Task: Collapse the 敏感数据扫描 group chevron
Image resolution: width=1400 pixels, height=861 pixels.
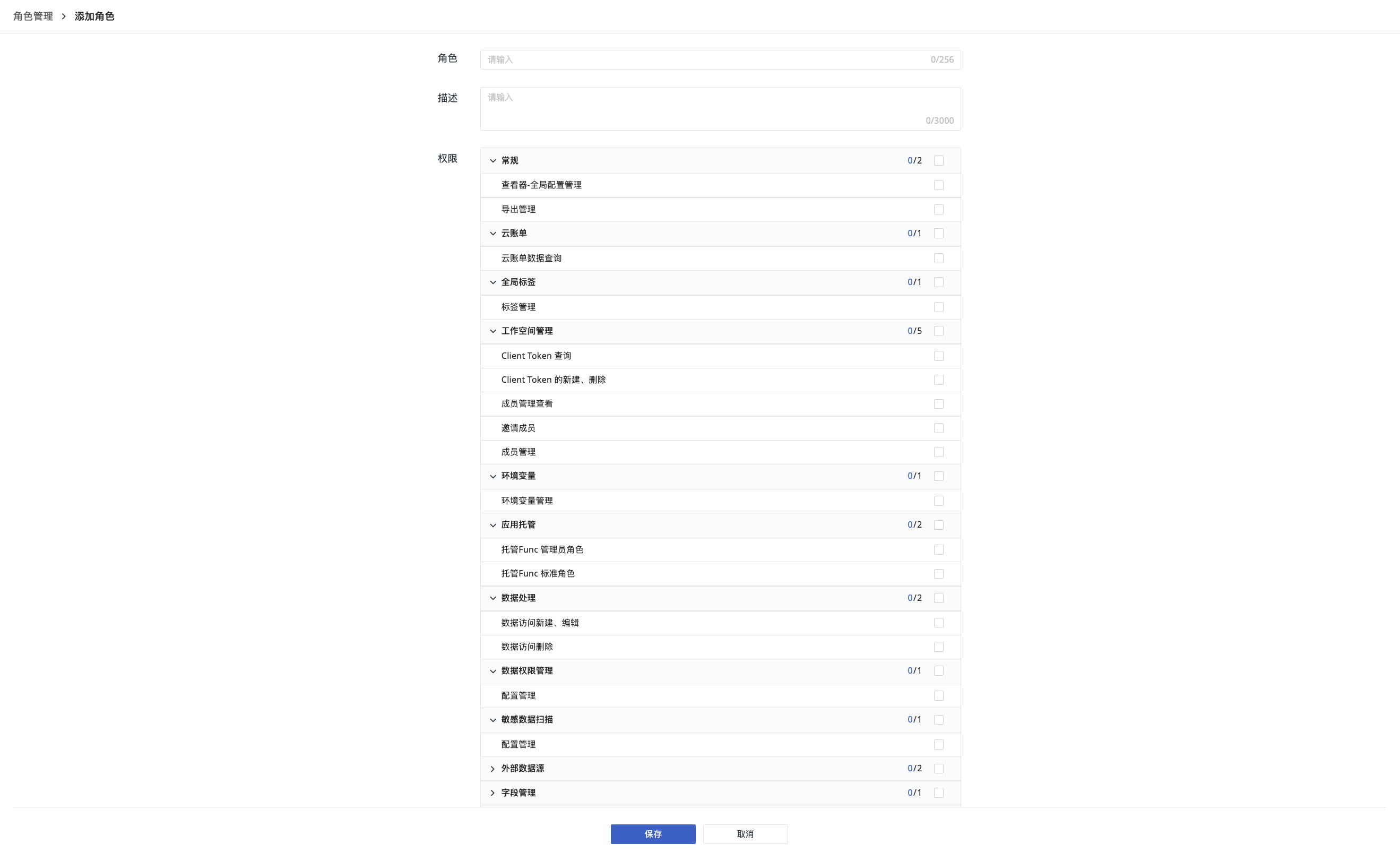Action: tap(493, 720)
